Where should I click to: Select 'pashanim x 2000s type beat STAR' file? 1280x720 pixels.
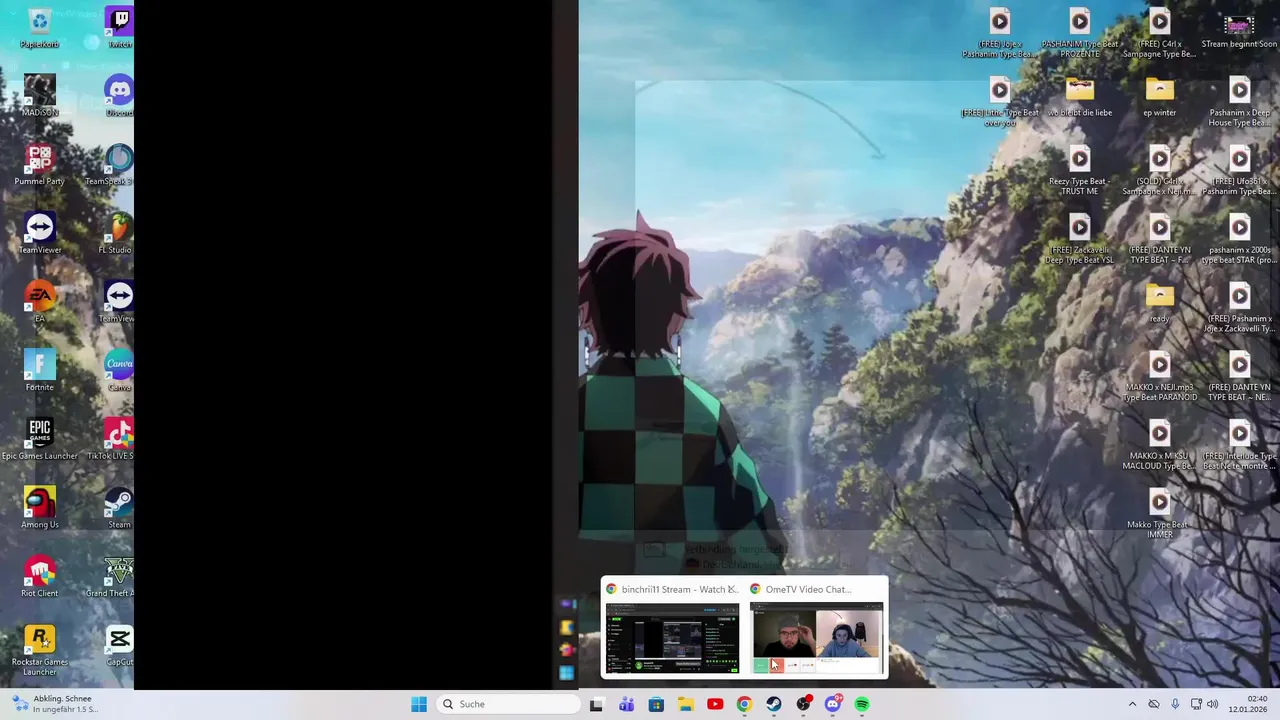click(1240, 239)
